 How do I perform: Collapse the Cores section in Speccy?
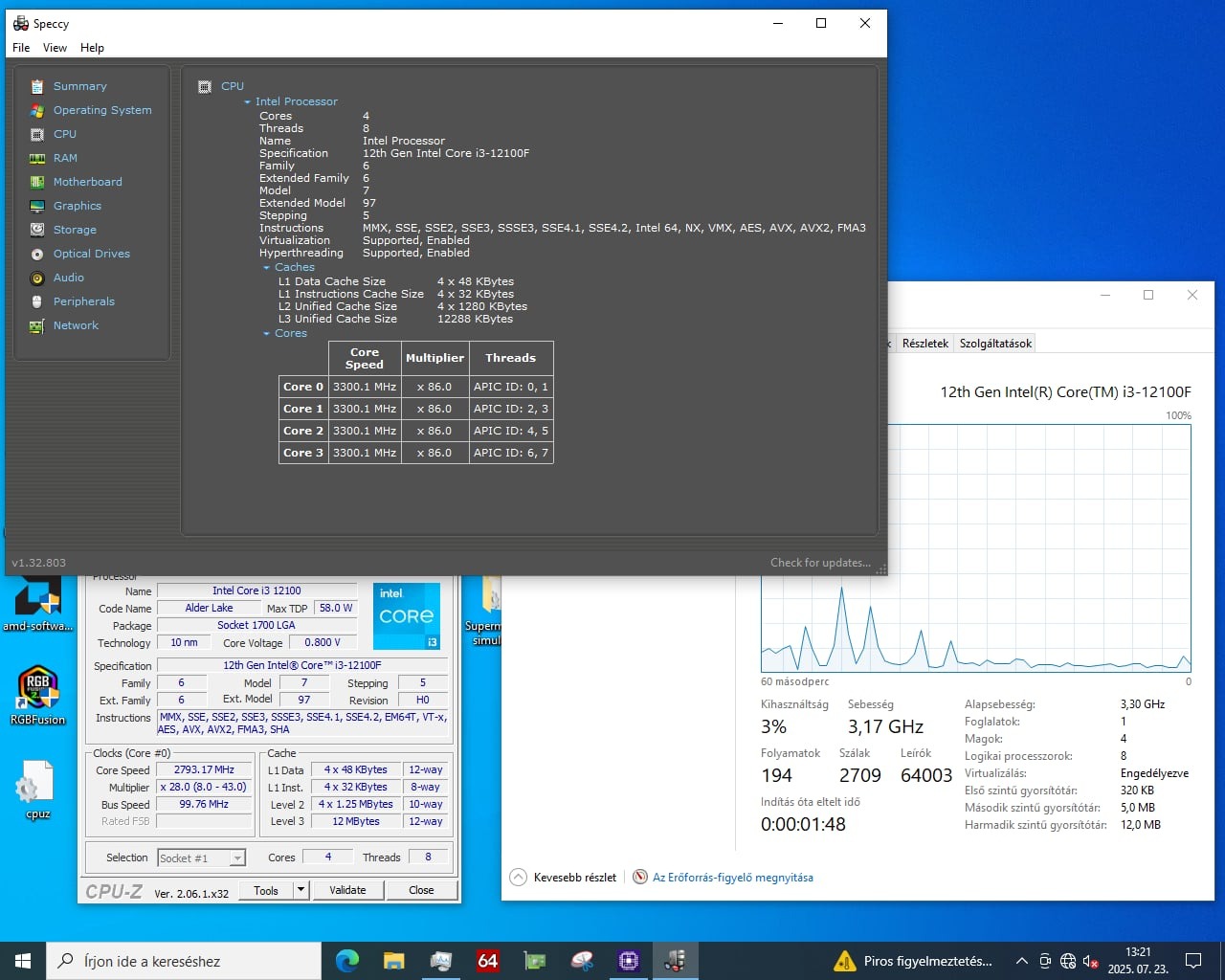267,334
